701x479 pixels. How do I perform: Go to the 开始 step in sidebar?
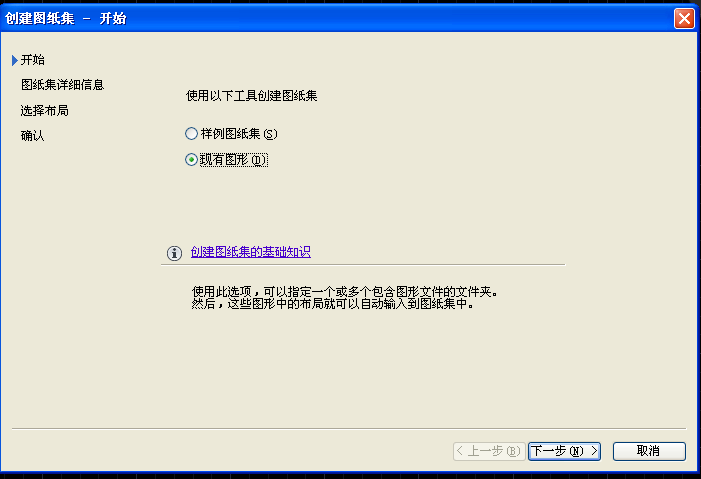tap(33, 61)
